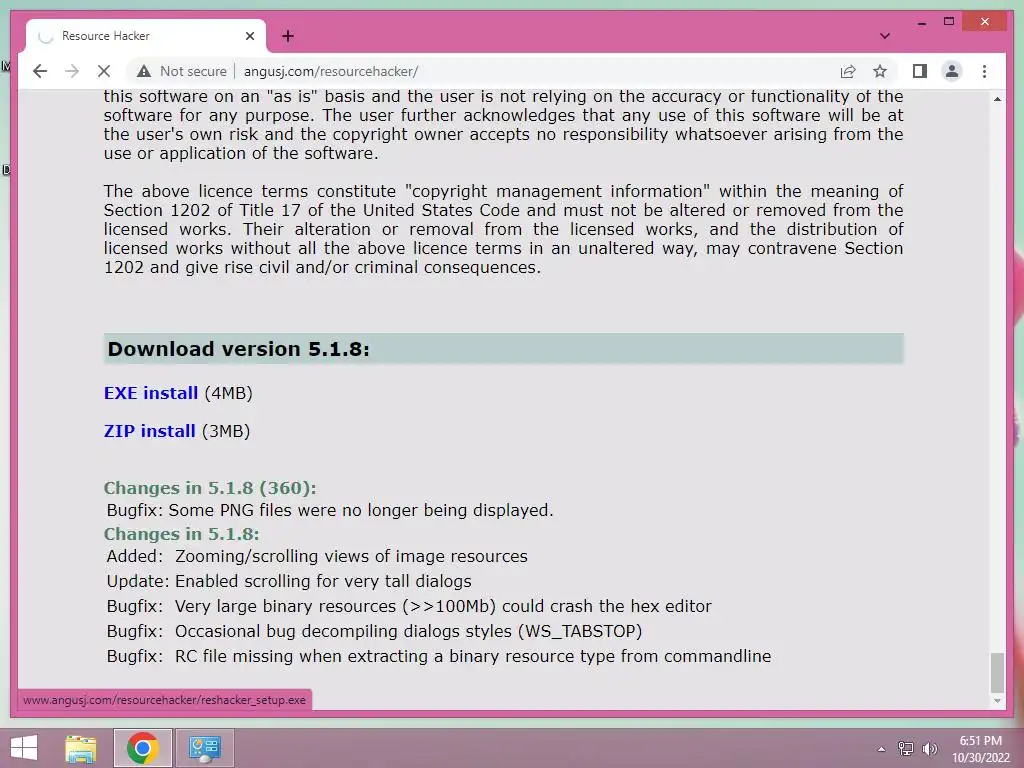Click the scrollbar down arrow

point(997,701)
